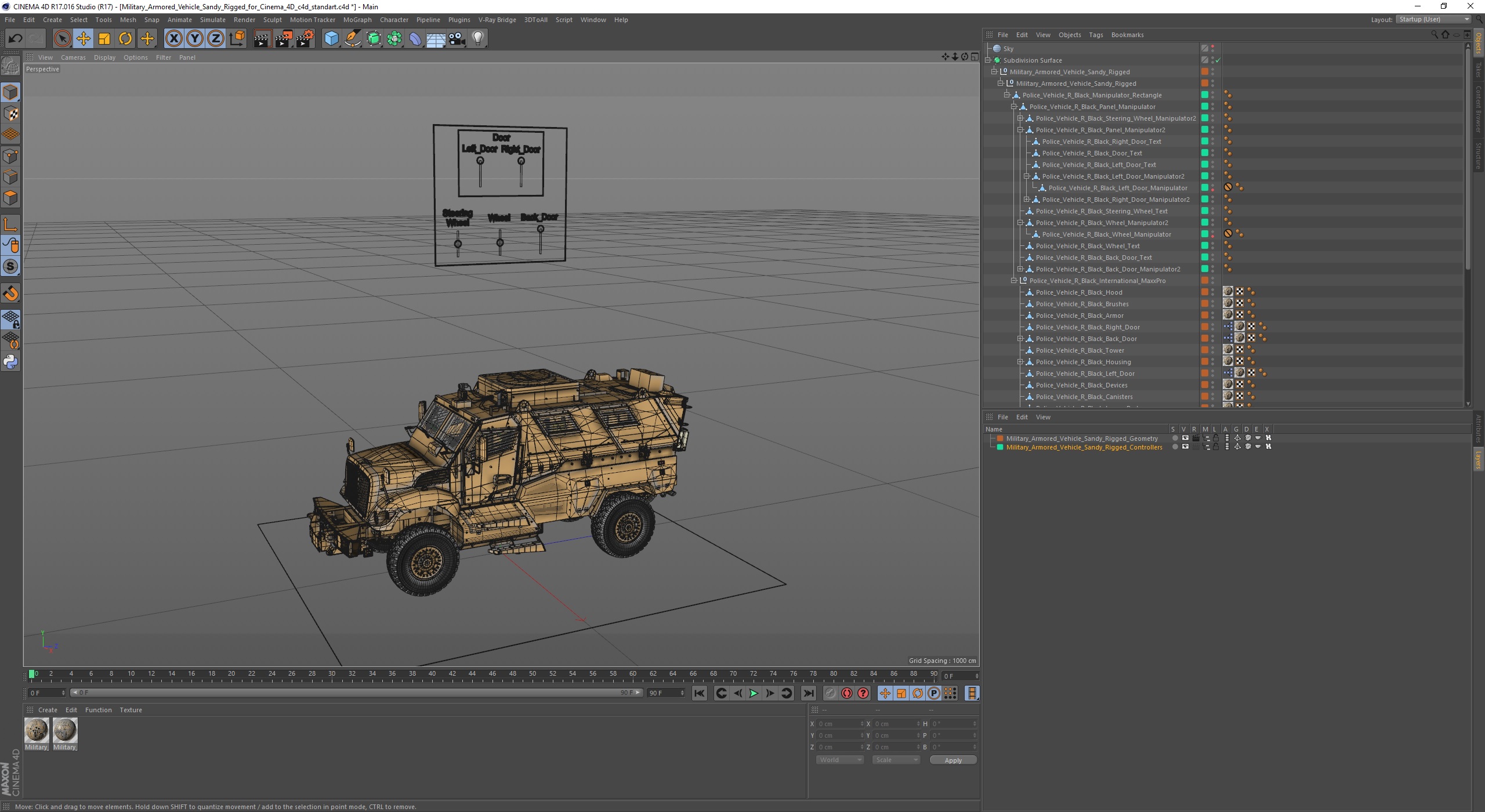
Task: Click timeline ruler at frame 30
Action: (x=332, y=674)
